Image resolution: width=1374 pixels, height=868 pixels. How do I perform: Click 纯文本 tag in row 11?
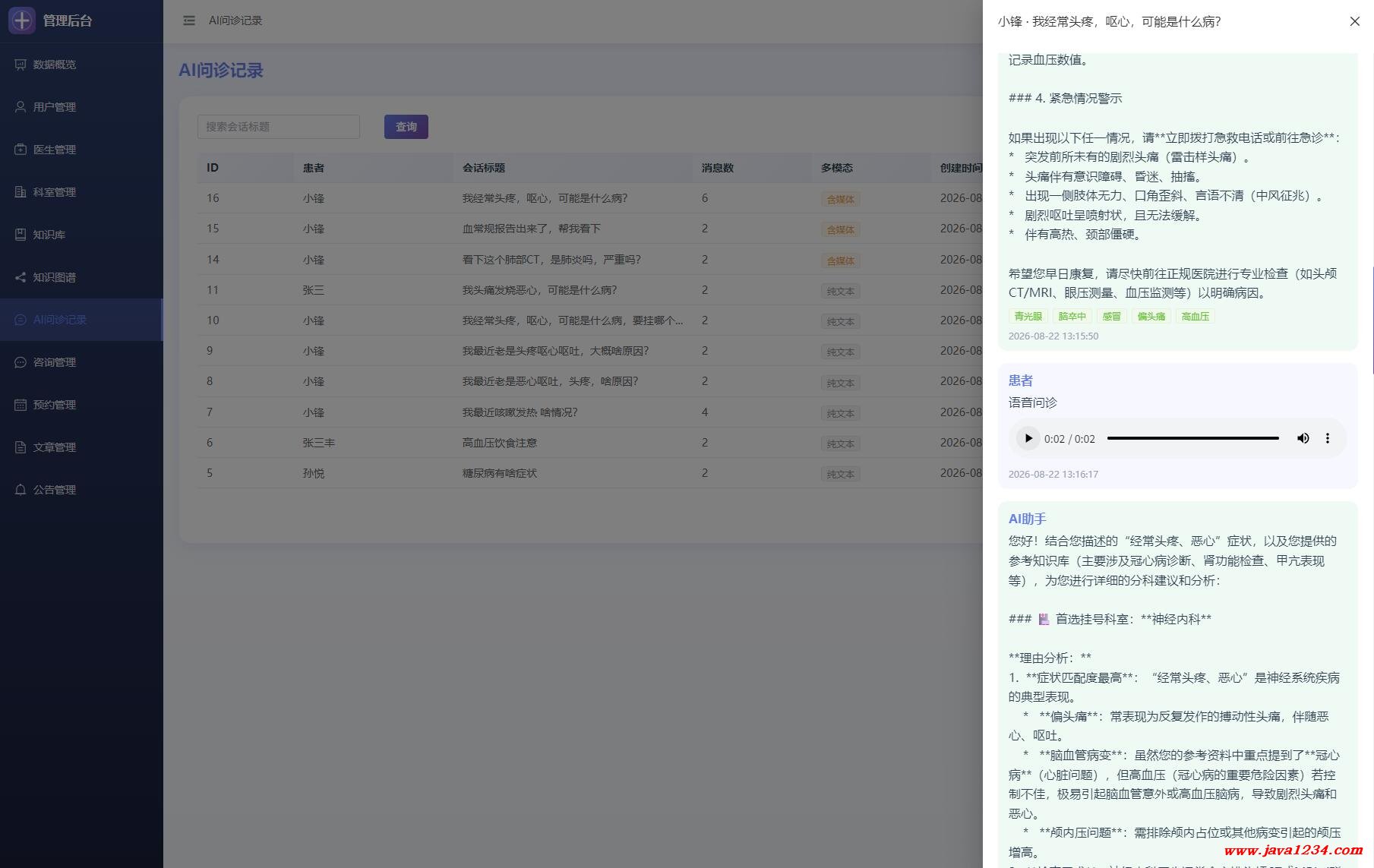(840, 292)
